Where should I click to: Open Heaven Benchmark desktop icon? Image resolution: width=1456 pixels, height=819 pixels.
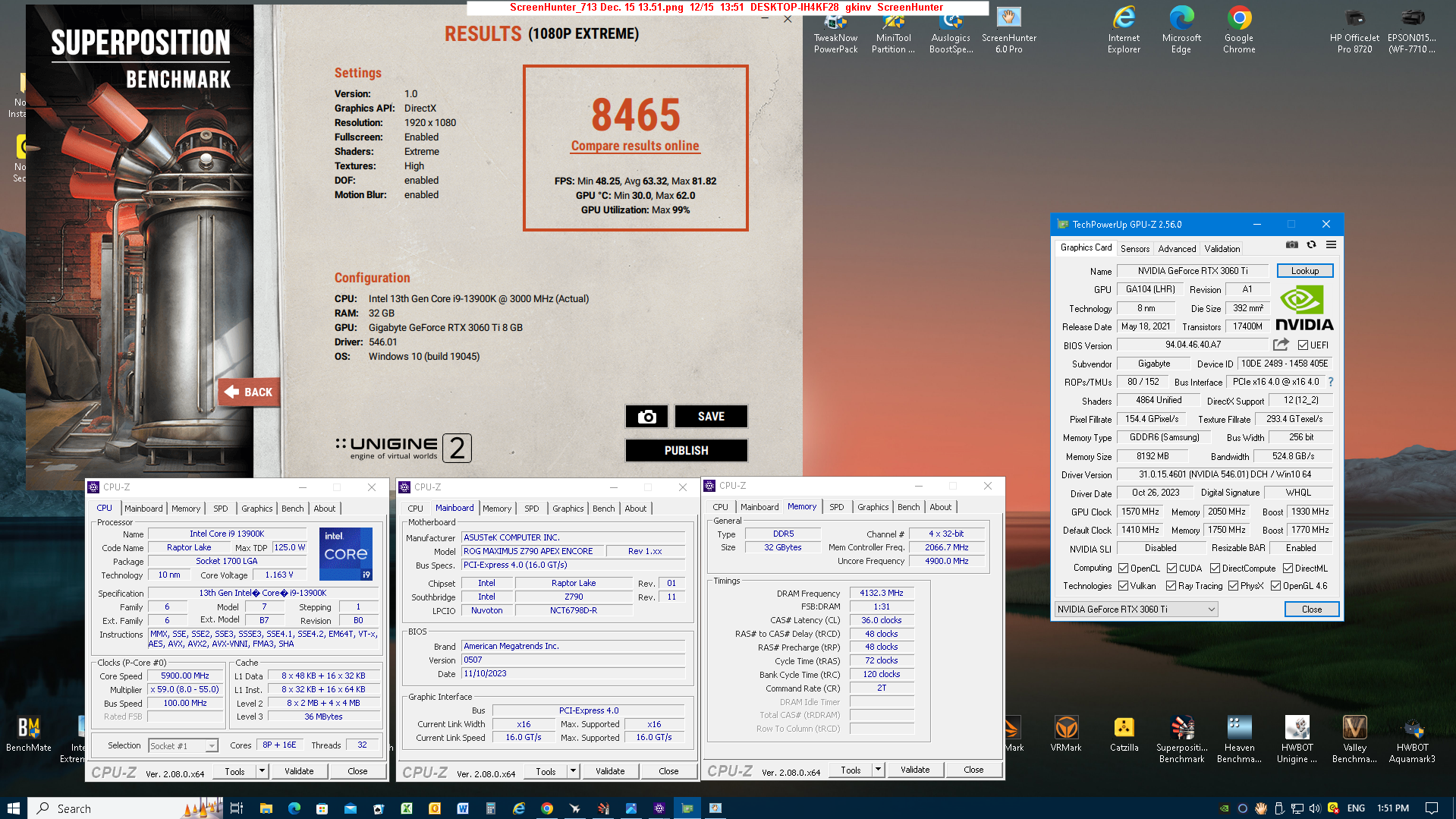pos(1239,739)
